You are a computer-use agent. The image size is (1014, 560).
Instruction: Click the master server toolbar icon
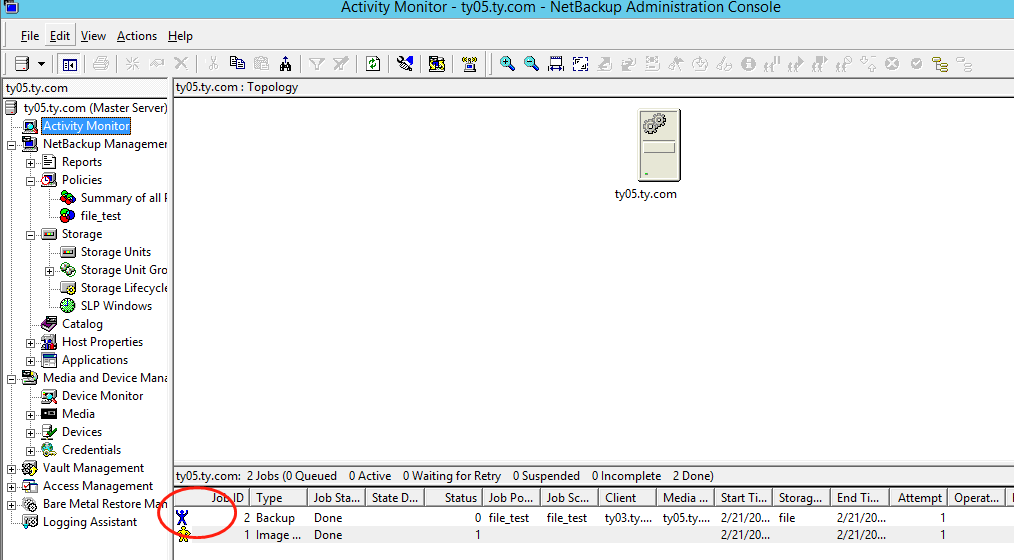(22, 64)
